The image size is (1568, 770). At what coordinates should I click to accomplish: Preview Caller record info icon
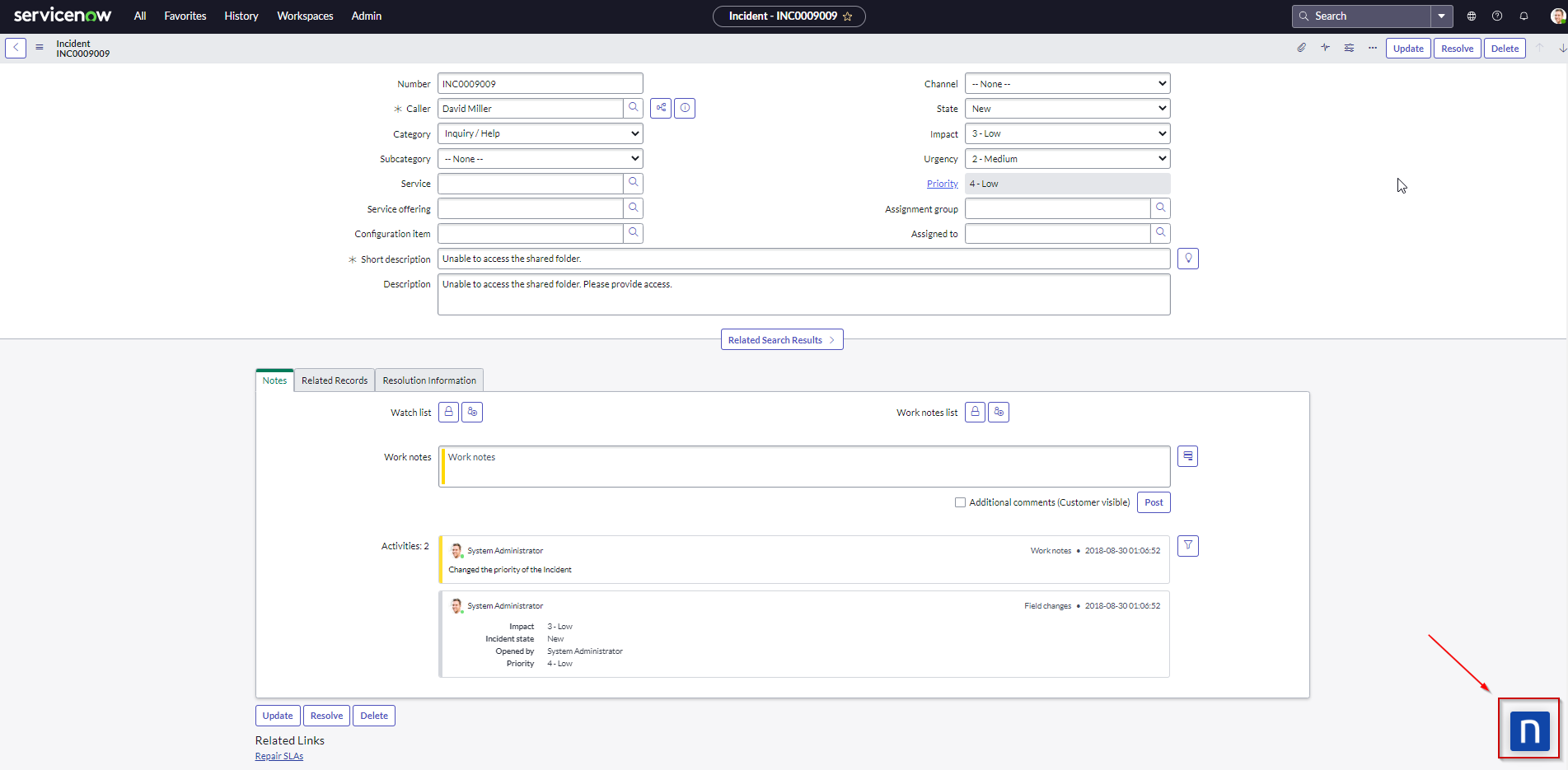[x=685, y=108]
